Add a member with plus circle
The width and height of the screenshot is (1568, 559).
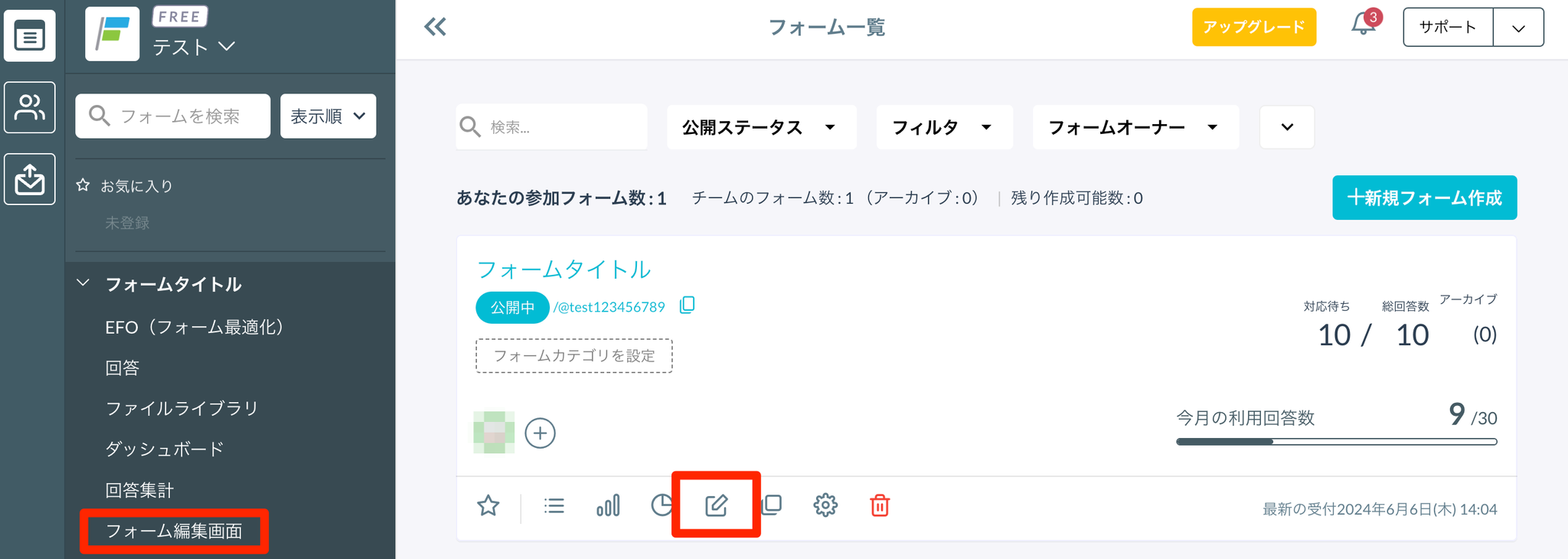coord(540,433)
